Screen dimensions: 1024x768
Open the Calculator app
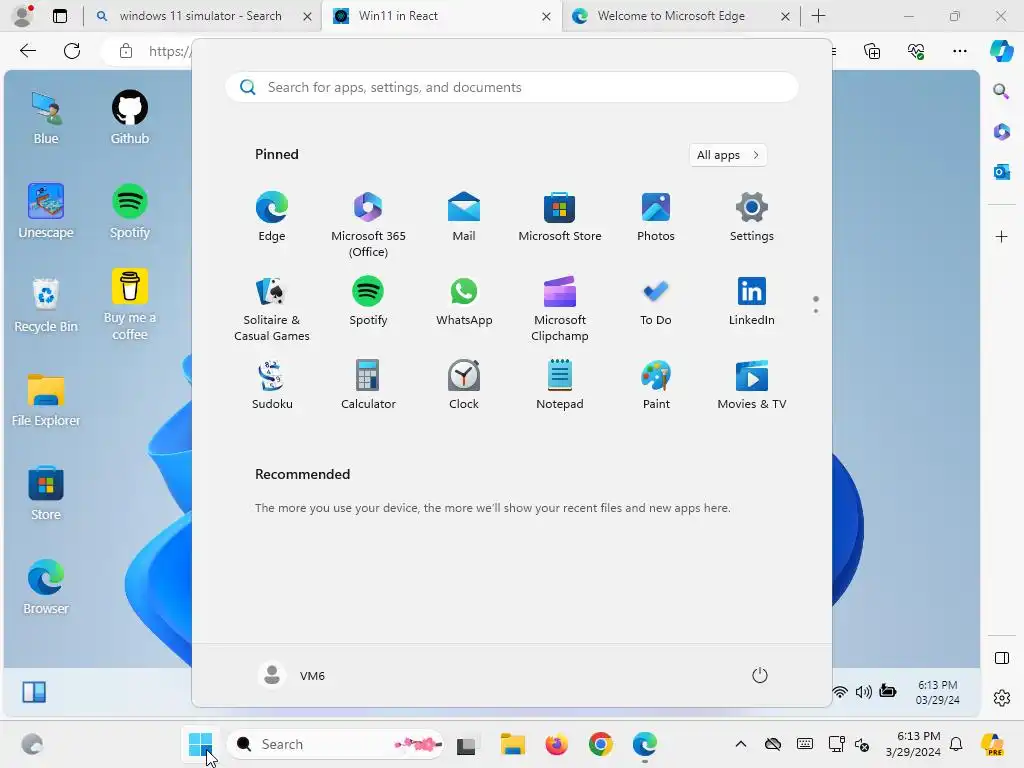click(368, 385)
